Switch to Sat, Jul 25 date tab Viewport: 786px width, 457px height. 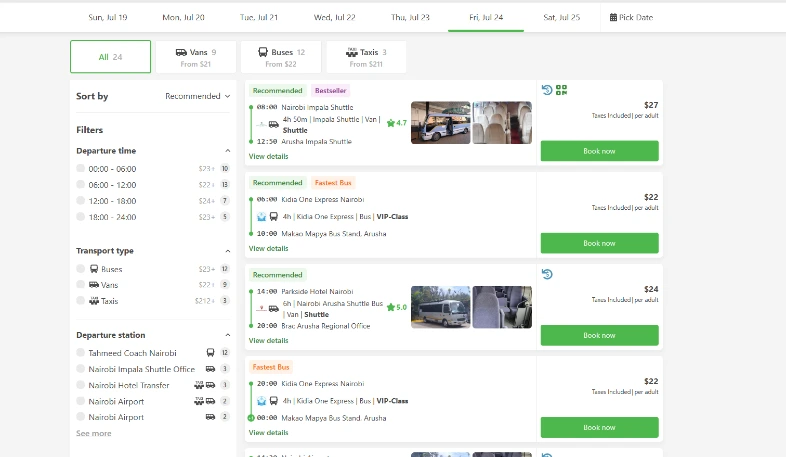561,17
